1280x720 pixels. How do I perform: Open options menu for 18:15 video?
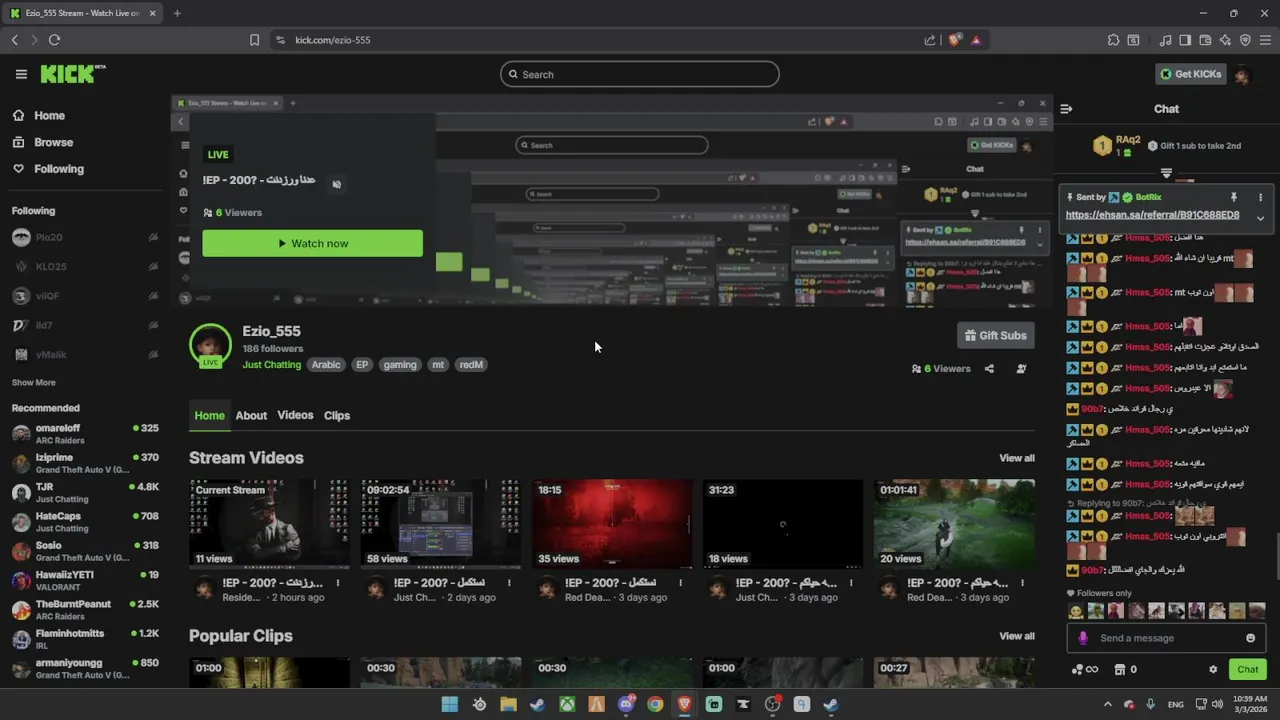pos(681,583)
